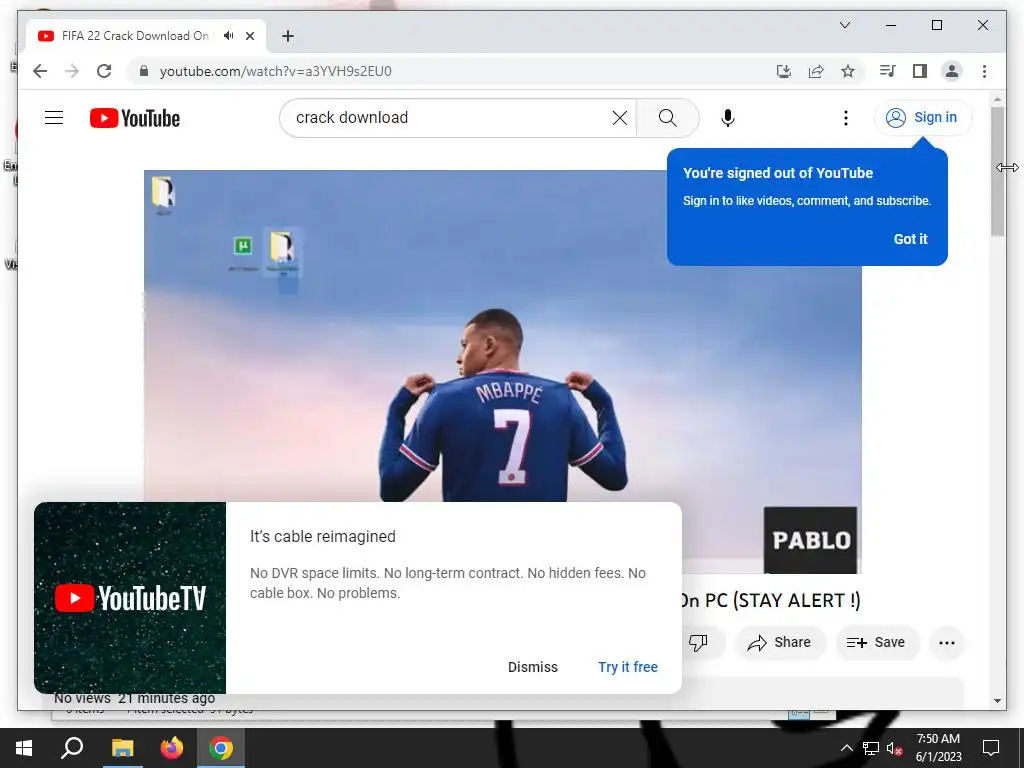Viewport: 1024px width, 768px height.
Task: Share this page from address bar
Action: click(816, 71)
